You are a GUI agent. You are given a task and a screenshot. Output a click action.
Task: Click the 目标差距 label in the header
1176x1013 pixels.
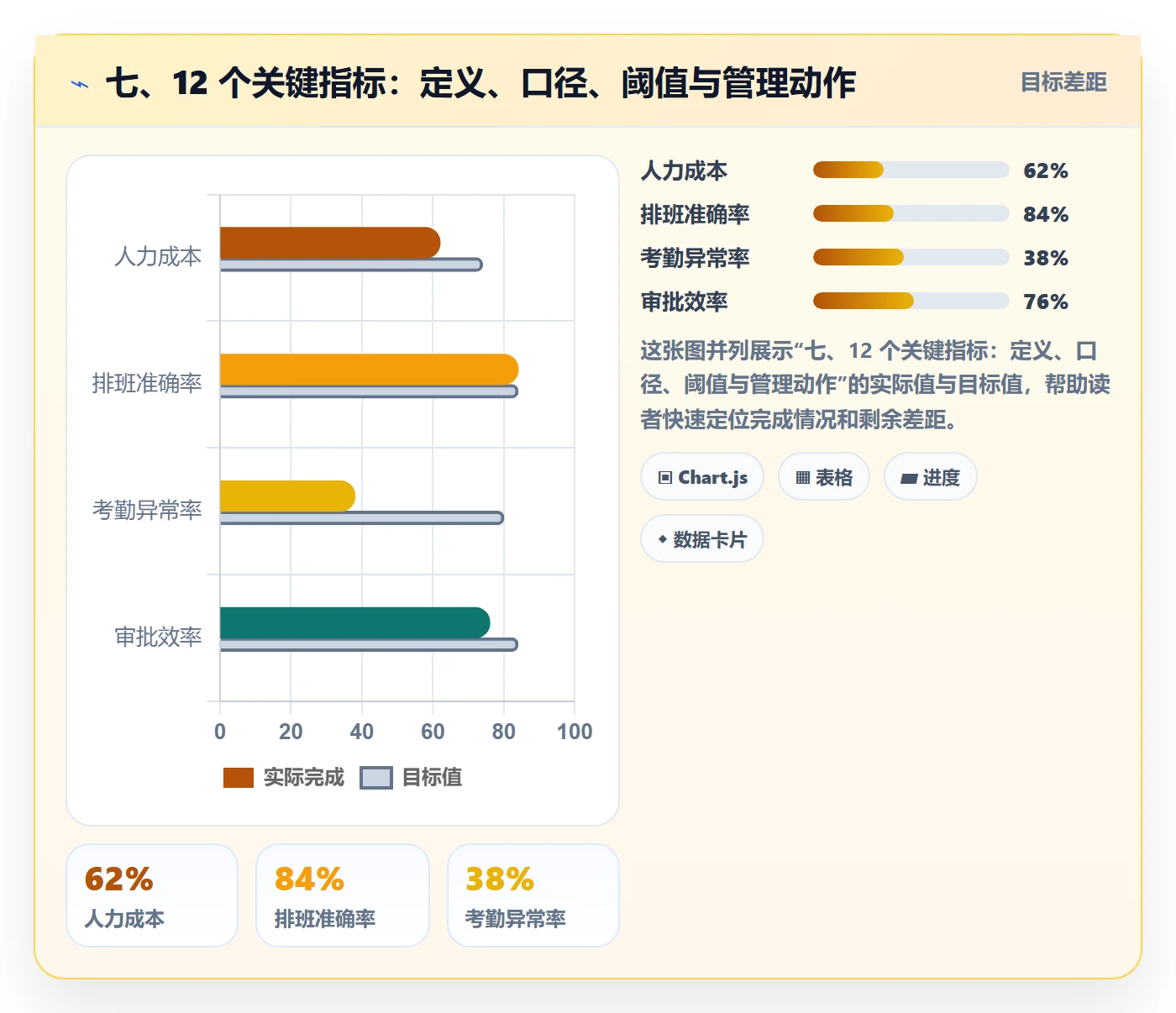tap(1063, 82)
